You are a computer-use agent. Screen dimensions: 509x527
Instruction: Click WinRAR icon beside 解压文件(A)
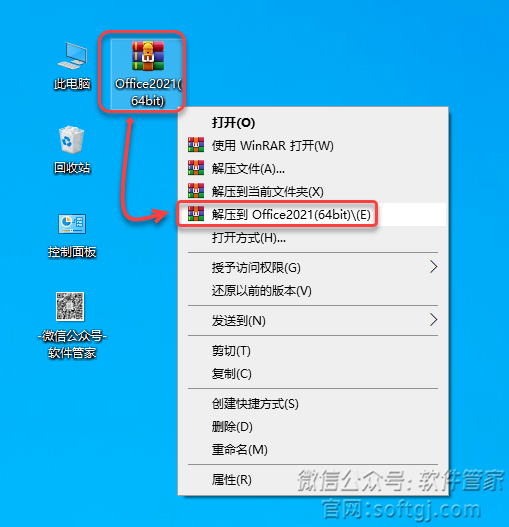tap(196, 168)
